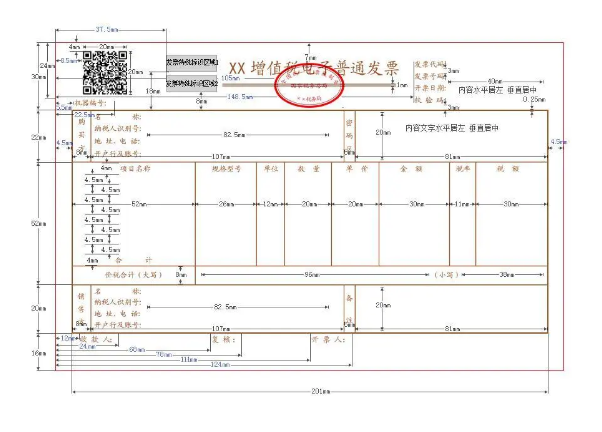Click the '37.5mm' dimension at the top
The image size is (602, 432).
(x=107, y=29)
